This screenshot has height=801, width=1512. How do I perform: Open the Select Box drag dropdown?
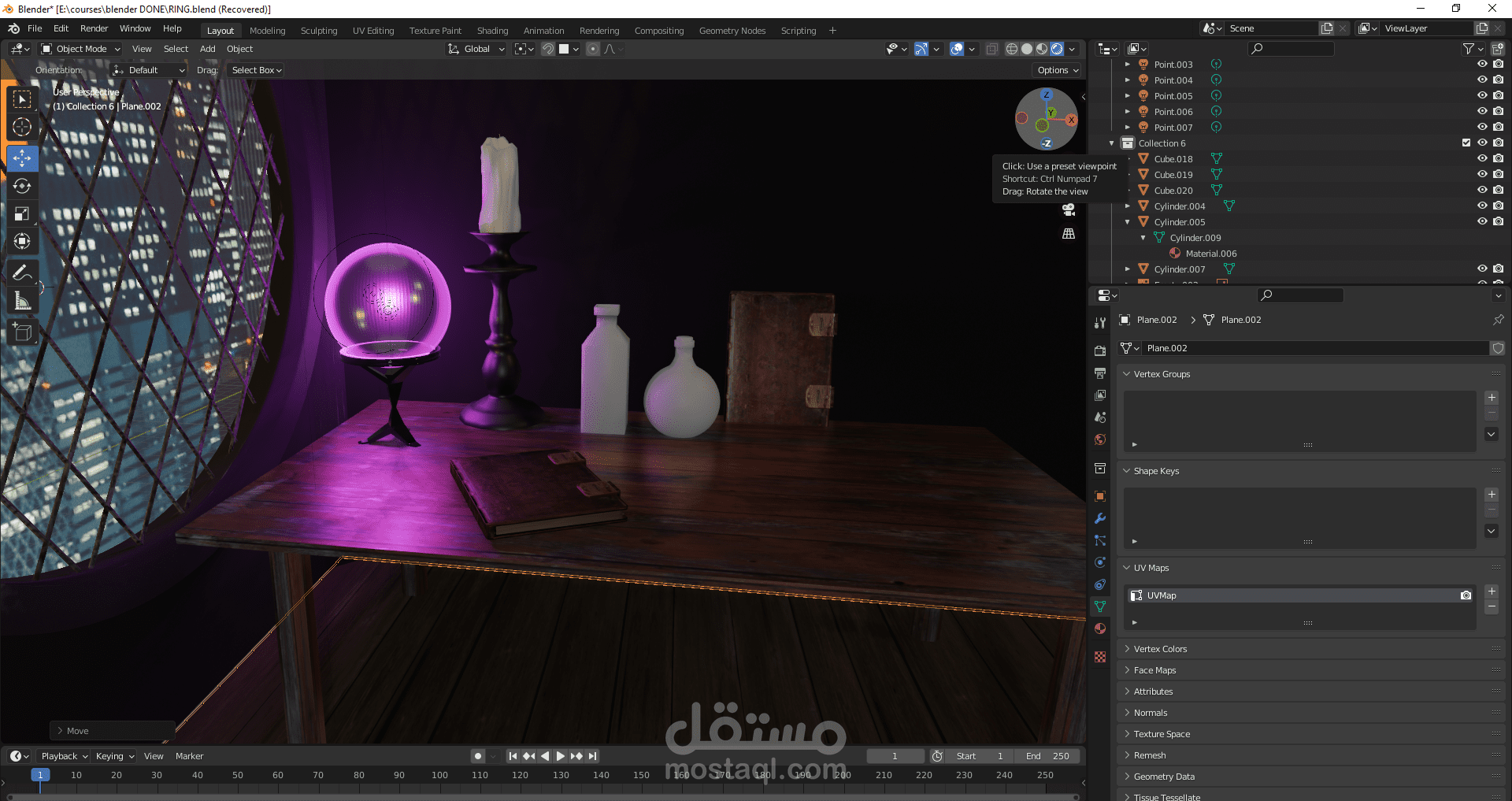[257, 70]
